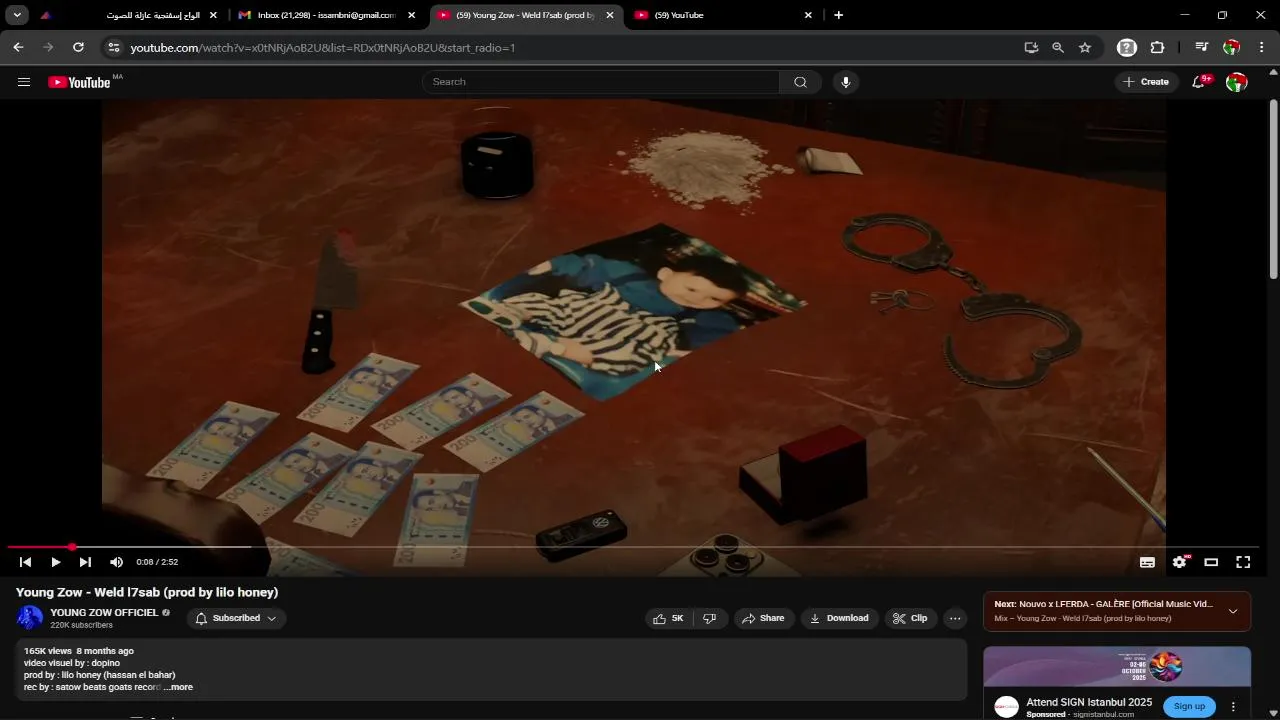Viewport: 1280px width, 720px height.
Task: Go back in browser history
Action: 18,47
